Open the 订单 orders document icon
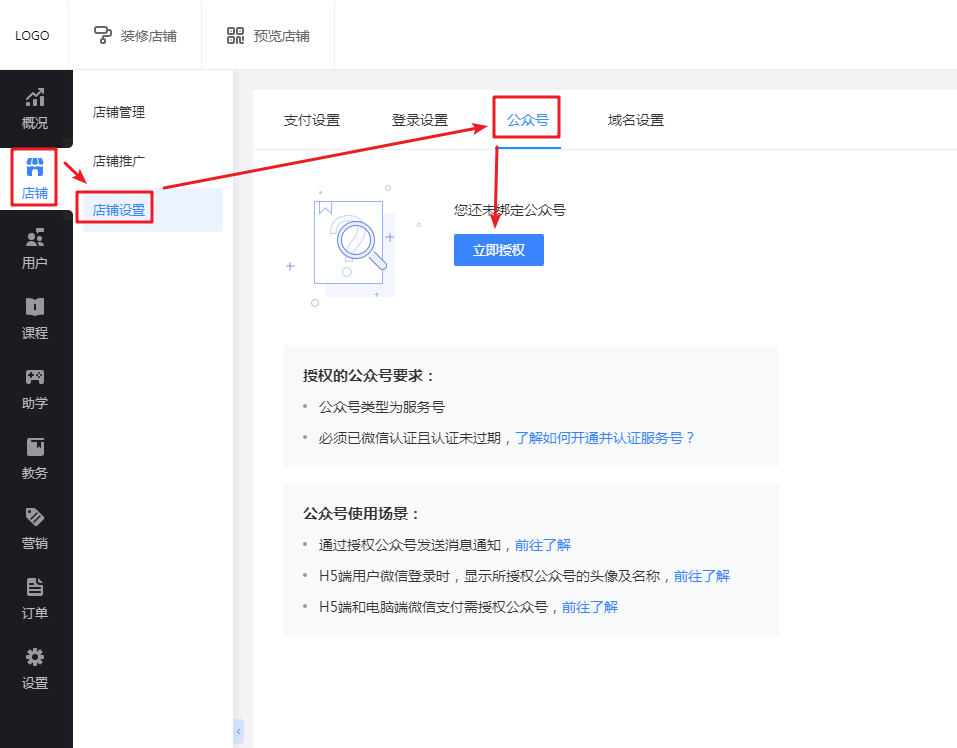Screen dimensions: 957x748 (x=35, y=587)
